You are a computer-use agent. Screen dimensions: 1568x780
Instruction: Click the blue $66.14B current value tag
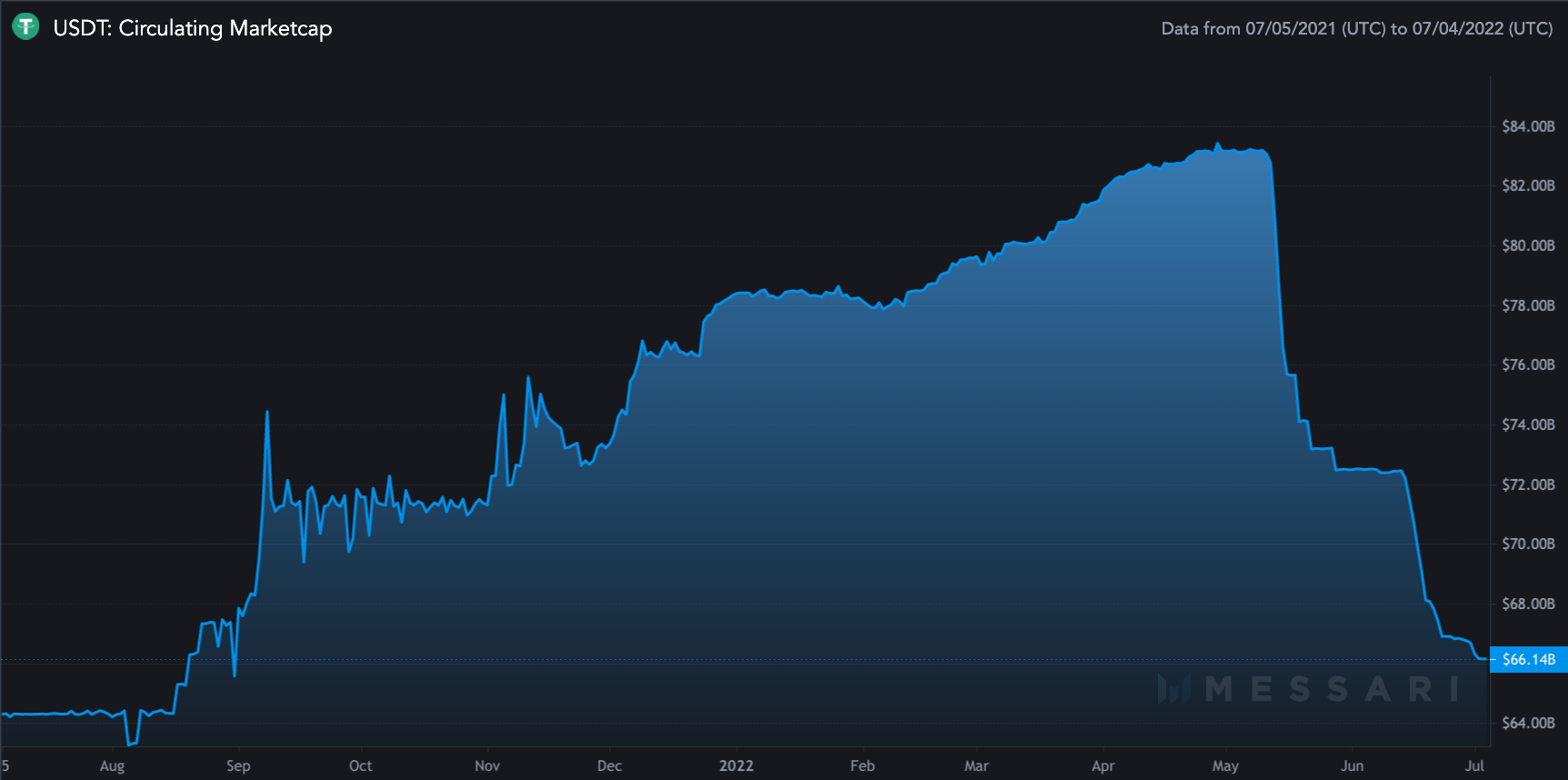click(1528, 659)
